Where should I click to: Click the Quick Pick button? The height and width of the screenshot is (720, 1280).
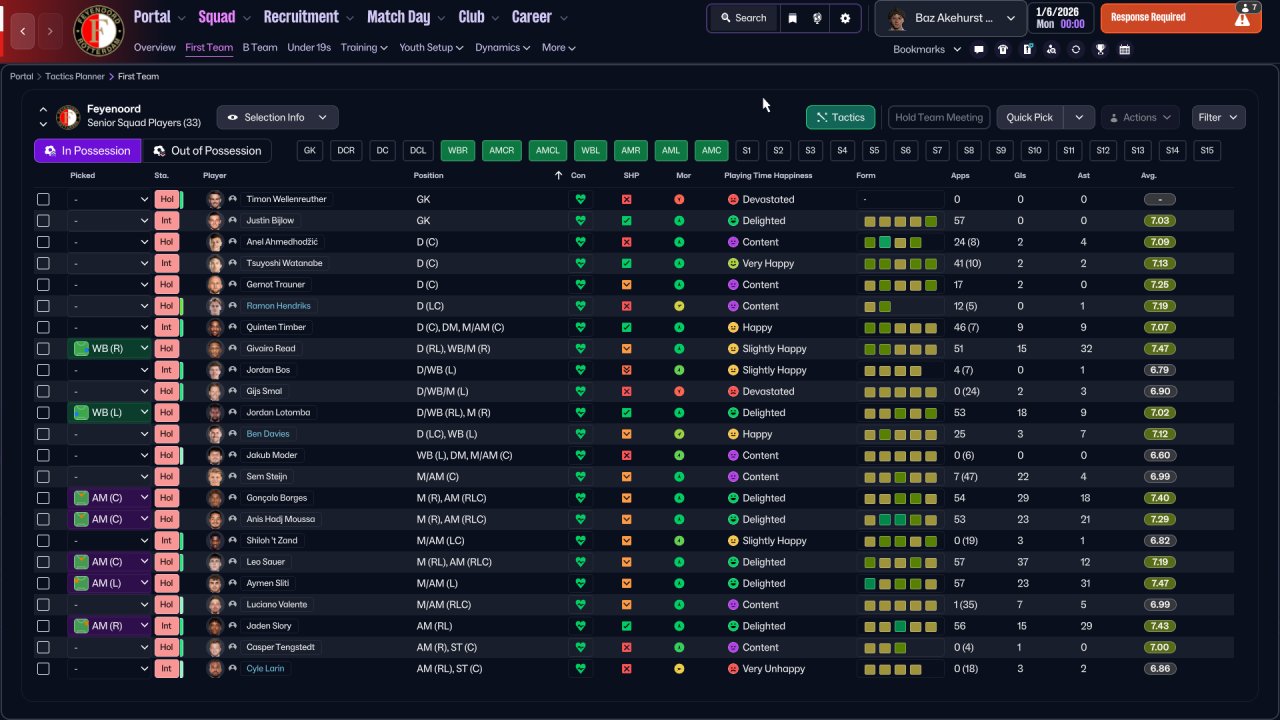[x=1030, y=117]
